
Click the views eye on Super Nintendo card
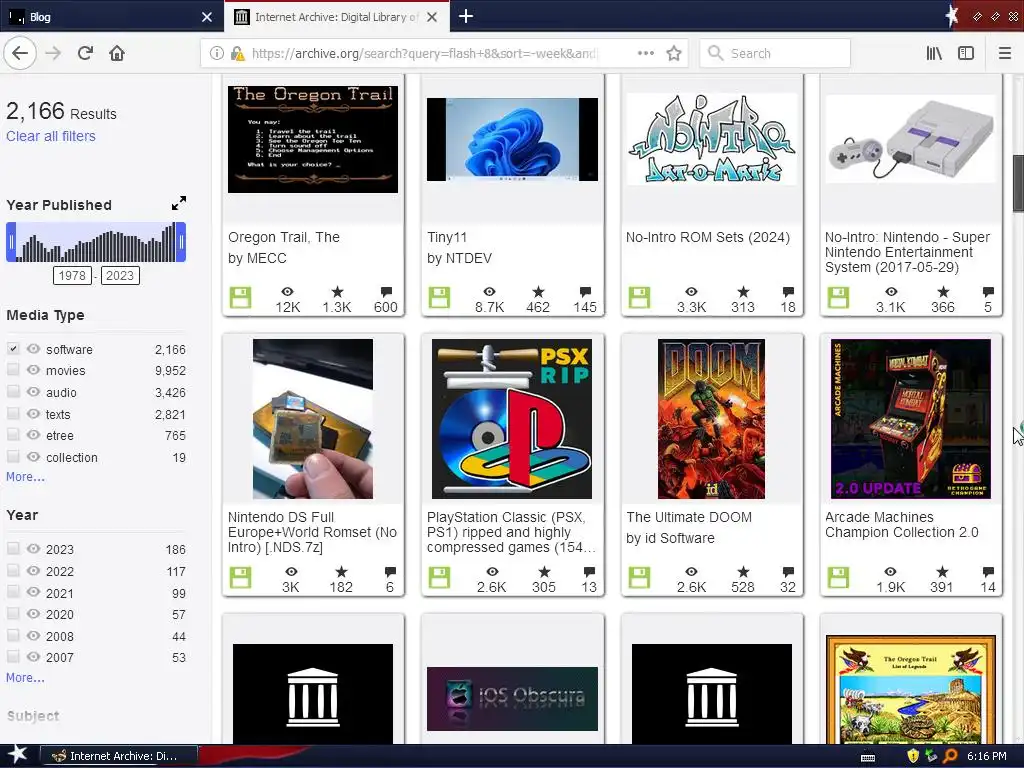tap(891, 291)
